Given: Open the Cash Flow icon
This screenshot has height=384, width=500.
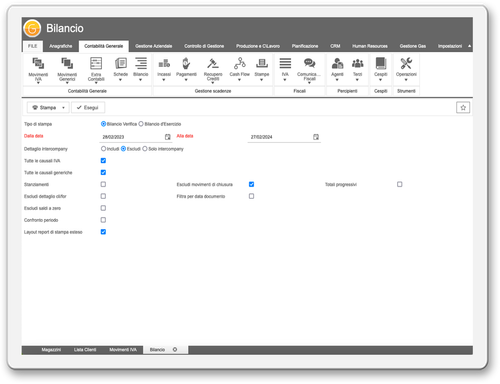Looking at the screenshot, I should (239, 63).
